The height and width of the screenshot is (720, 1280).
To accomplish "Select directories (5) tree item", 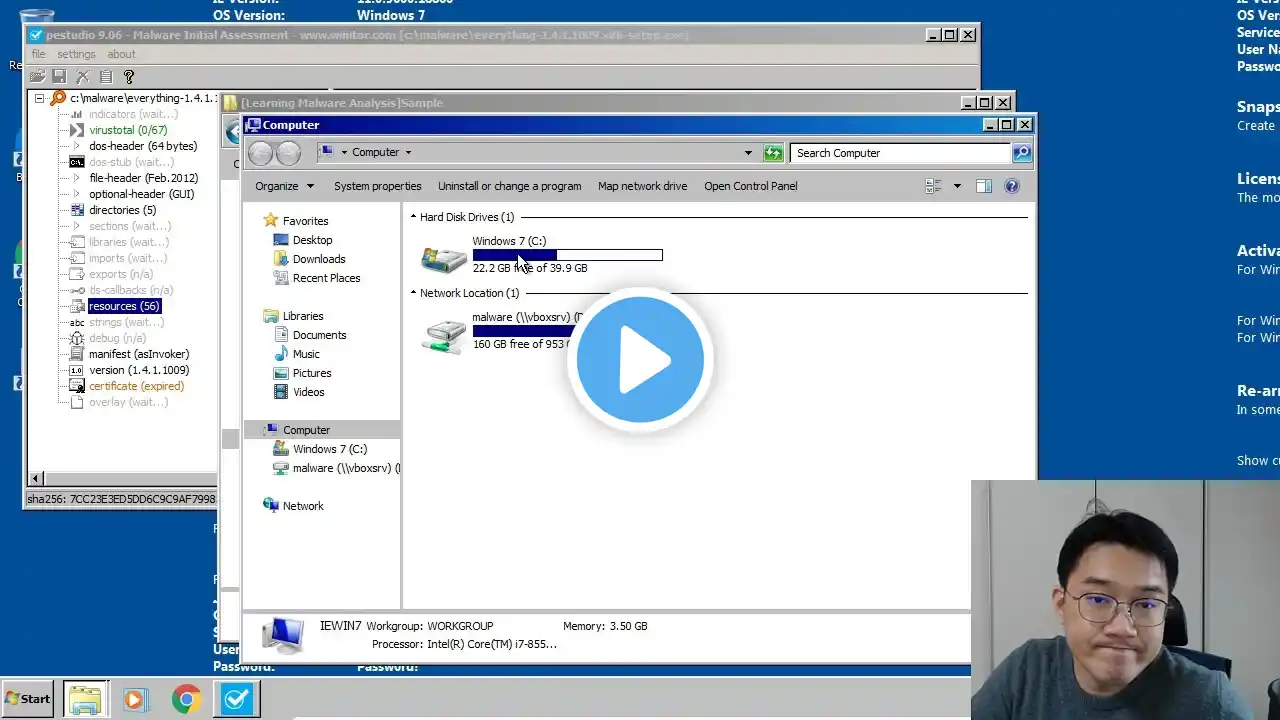I will tap(122, 210).
